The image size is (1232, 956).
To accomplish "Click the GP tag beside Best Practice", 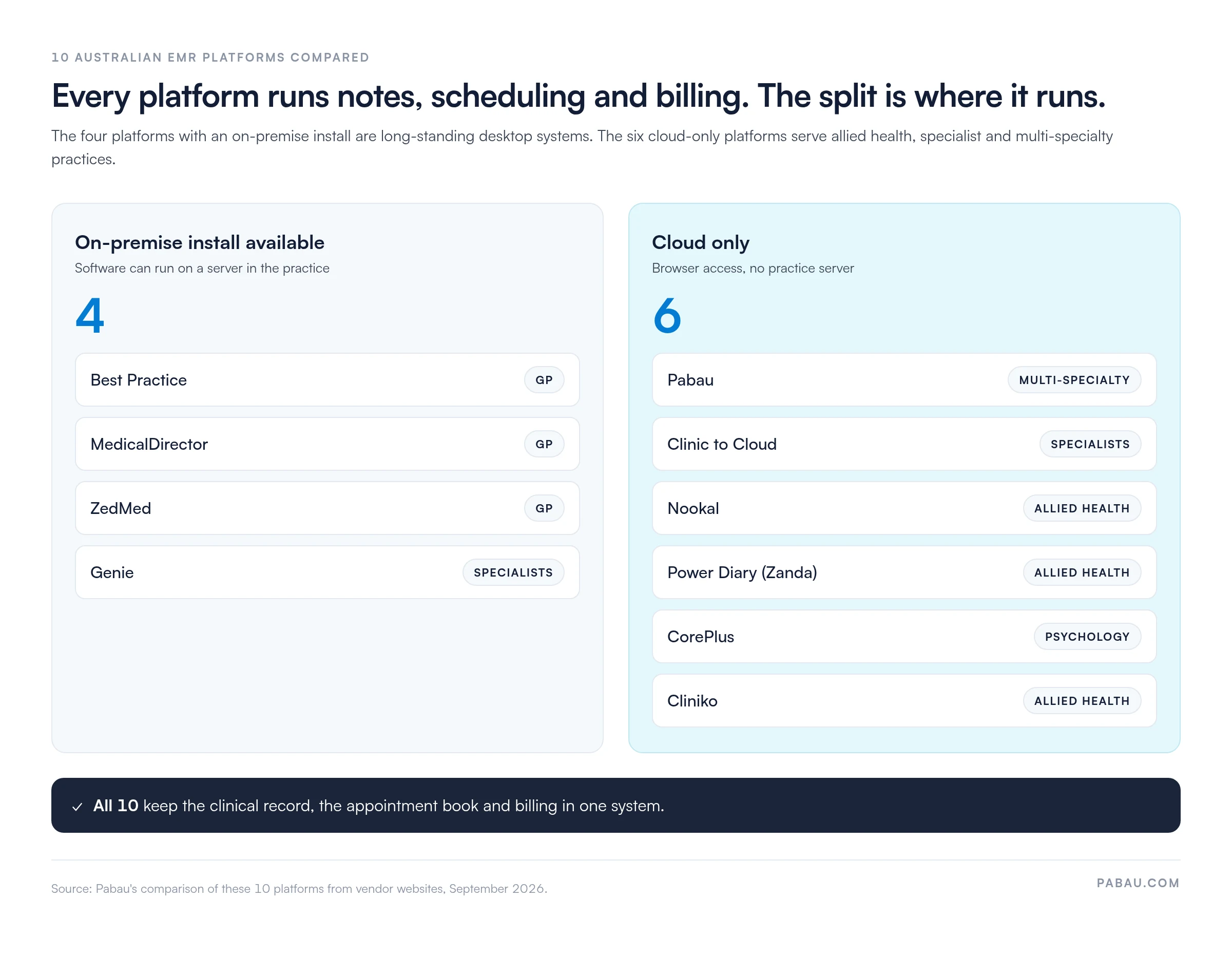I will click(544, 380).
